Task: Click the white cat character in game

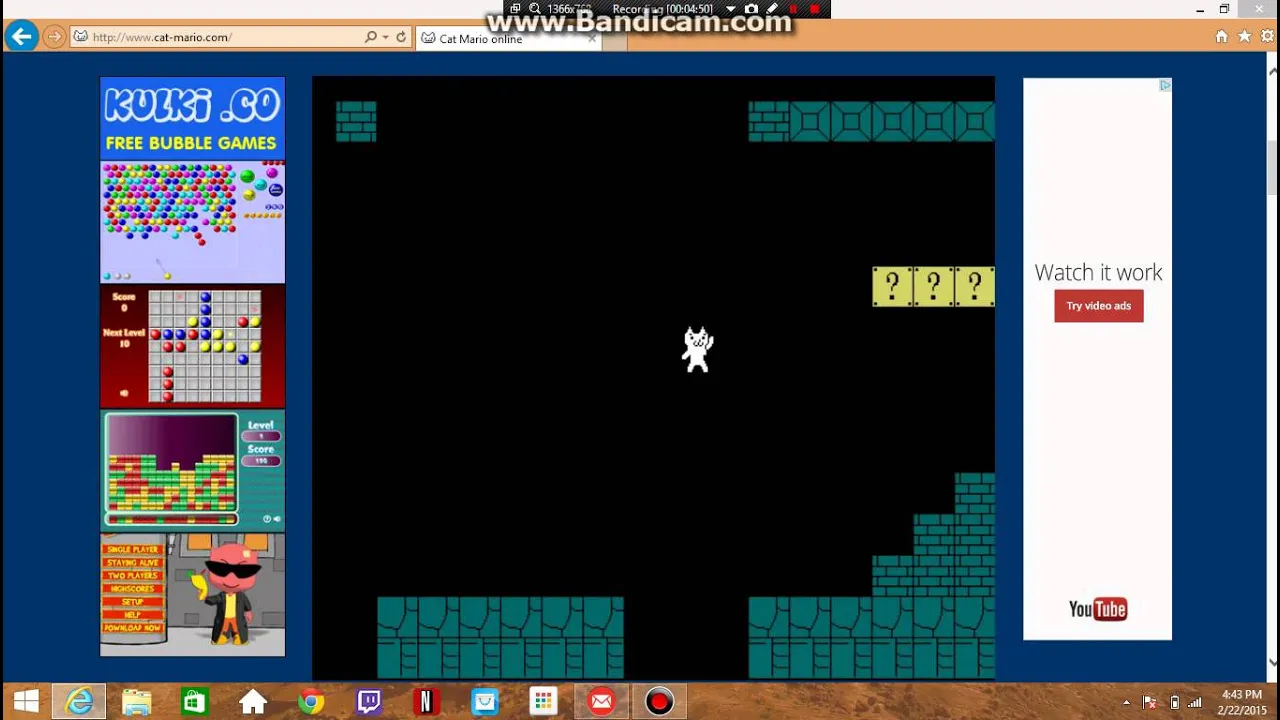Action: click(x=697, y=350)
